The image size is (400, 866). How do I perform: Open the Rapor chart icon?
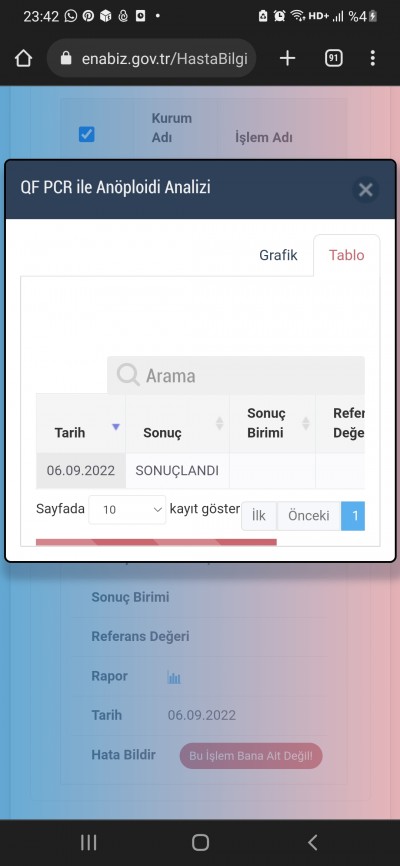174,677
